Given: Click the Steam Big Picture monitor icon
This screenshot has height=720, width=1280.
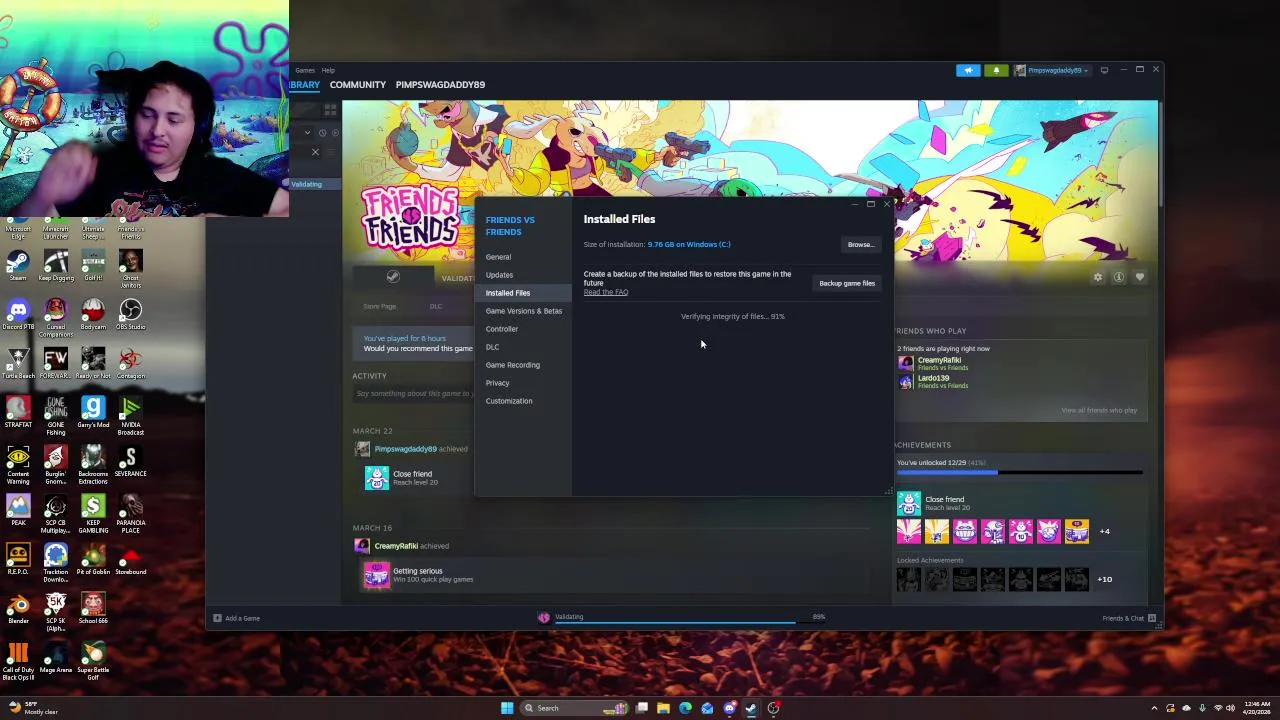Looking at the screenshot, I should click(1104, 70).
